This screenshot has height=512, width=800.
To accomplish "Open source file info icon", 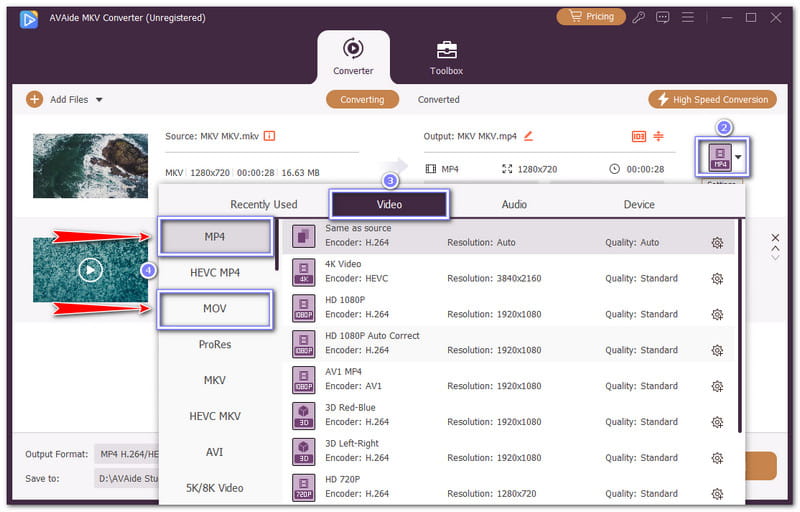I will coord(269,136).
